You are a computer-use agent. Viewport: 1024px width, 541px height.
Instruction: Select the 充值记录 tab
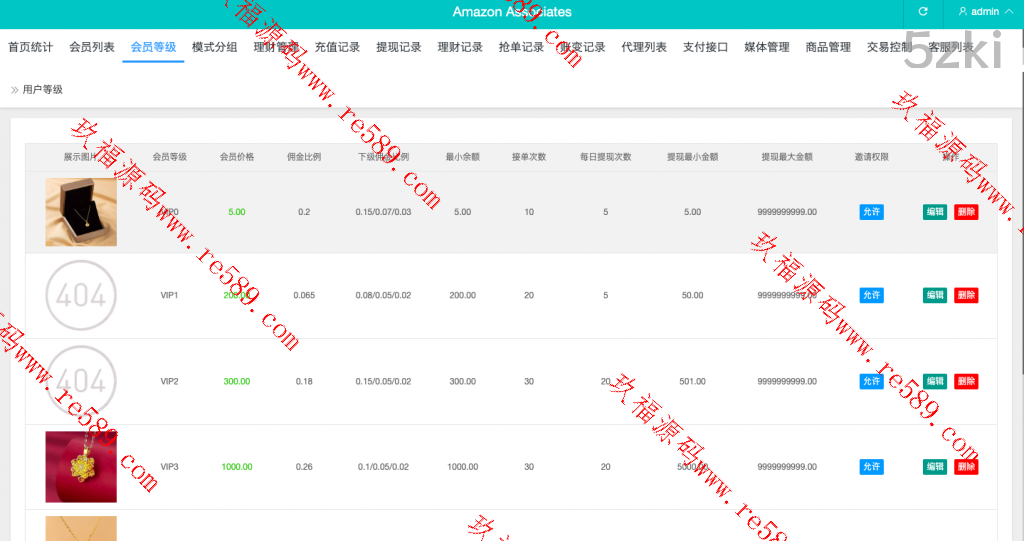(337, 47)
